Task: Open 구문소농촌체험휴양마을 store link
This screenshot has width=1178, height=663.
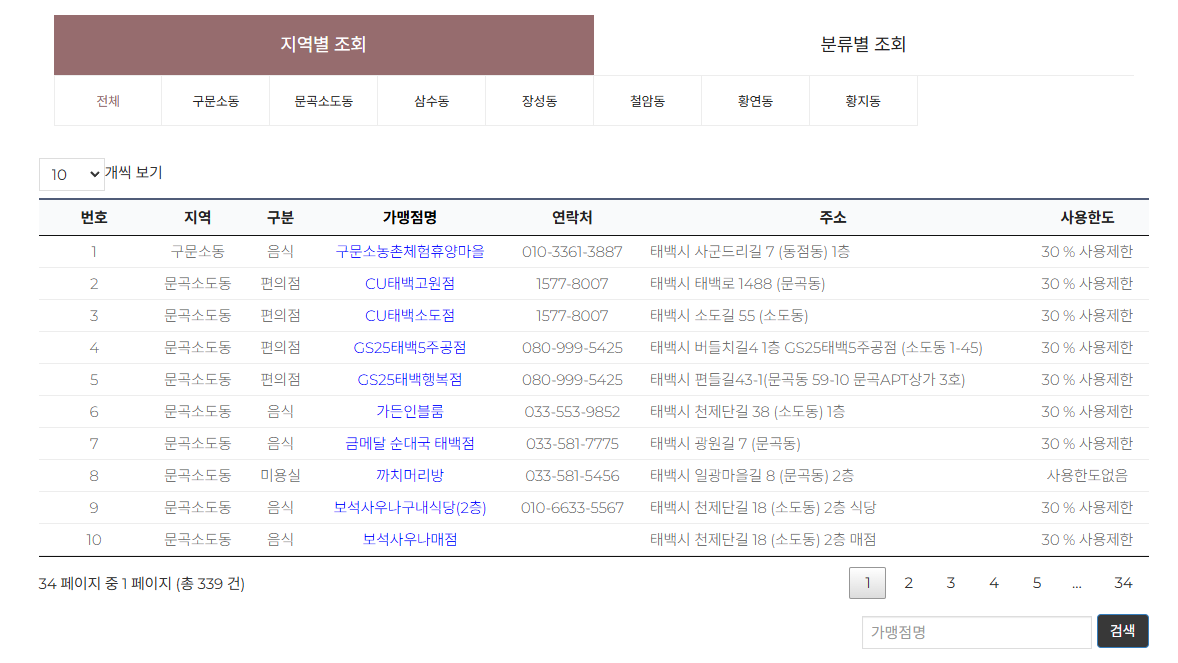Action: pyautogui.click(x=409, y=252)
